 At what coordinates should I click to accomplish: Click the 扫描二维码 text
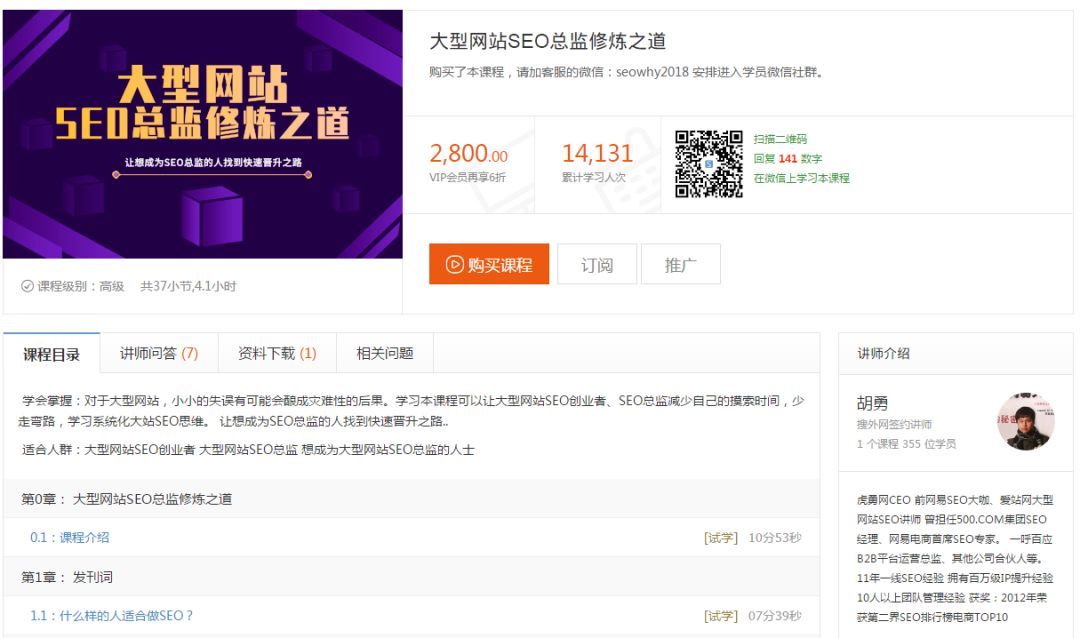[x=780, y=138]
